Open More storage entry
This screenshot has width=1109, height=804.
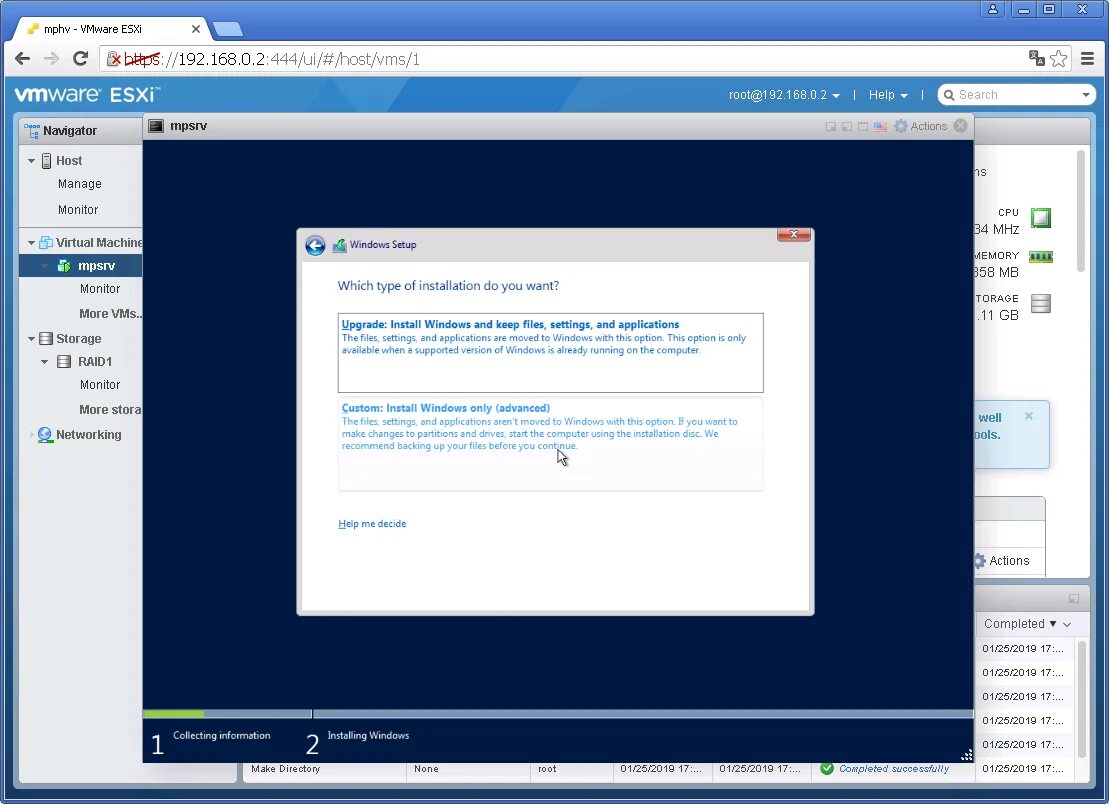(x=110, y=410)
